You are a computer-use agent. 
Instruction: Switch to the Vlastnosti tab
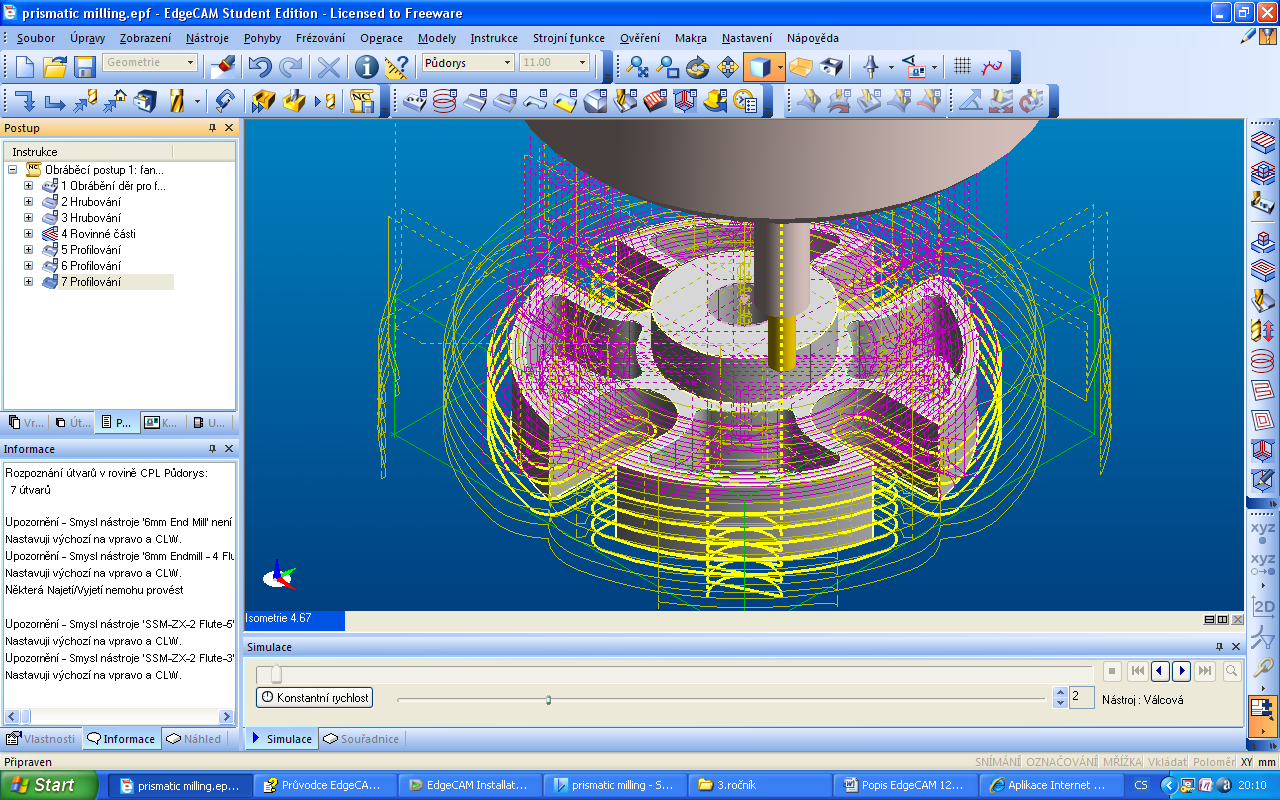[x=41, y=739]
